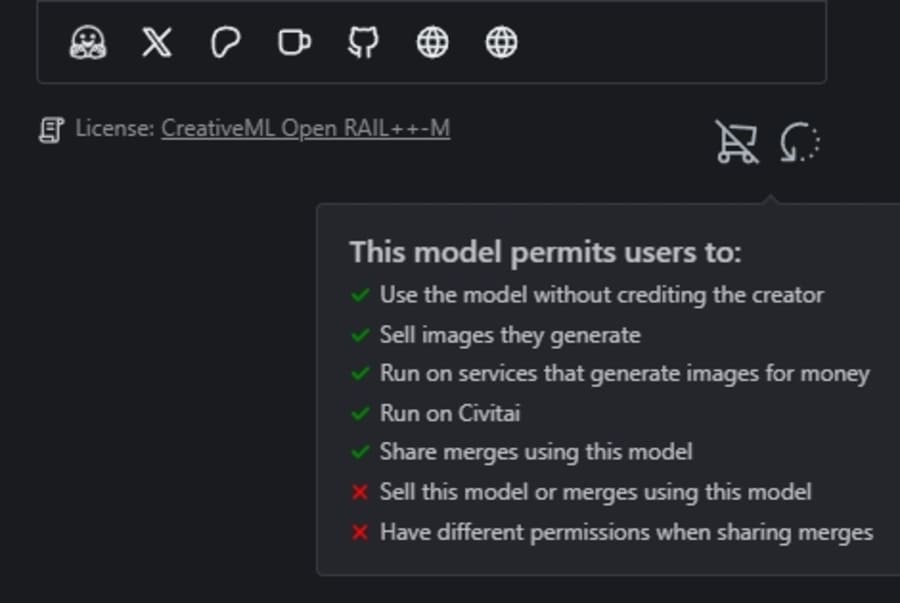
Task: Open the CreativeML Open RAIL++-M license link
Action: coord(305,128)
